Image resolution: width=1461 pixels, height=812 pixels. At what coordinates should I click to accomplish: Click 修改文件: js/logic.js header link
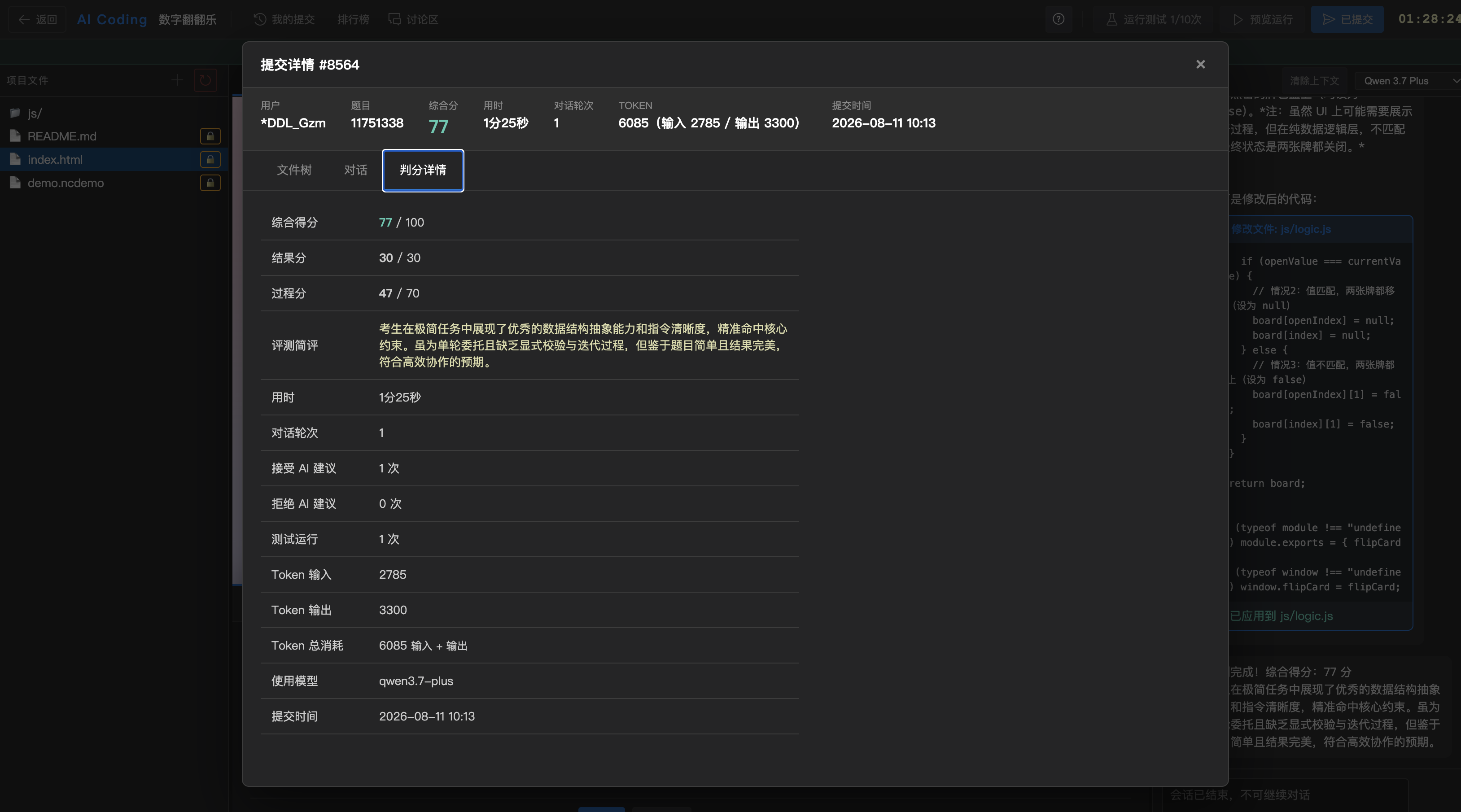click(1281, 229)
